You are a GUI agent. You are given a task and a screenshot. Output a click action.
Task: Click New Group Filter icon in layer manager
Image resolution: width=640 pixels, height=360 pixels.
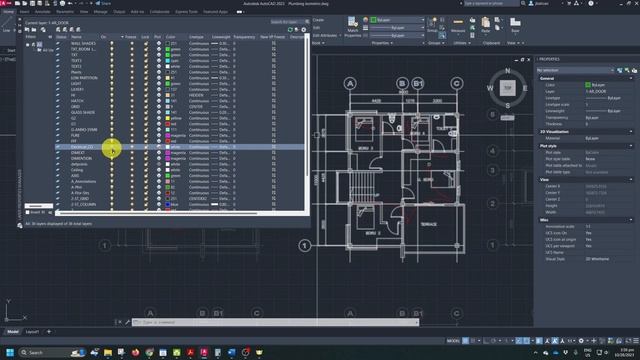[34, 29]
